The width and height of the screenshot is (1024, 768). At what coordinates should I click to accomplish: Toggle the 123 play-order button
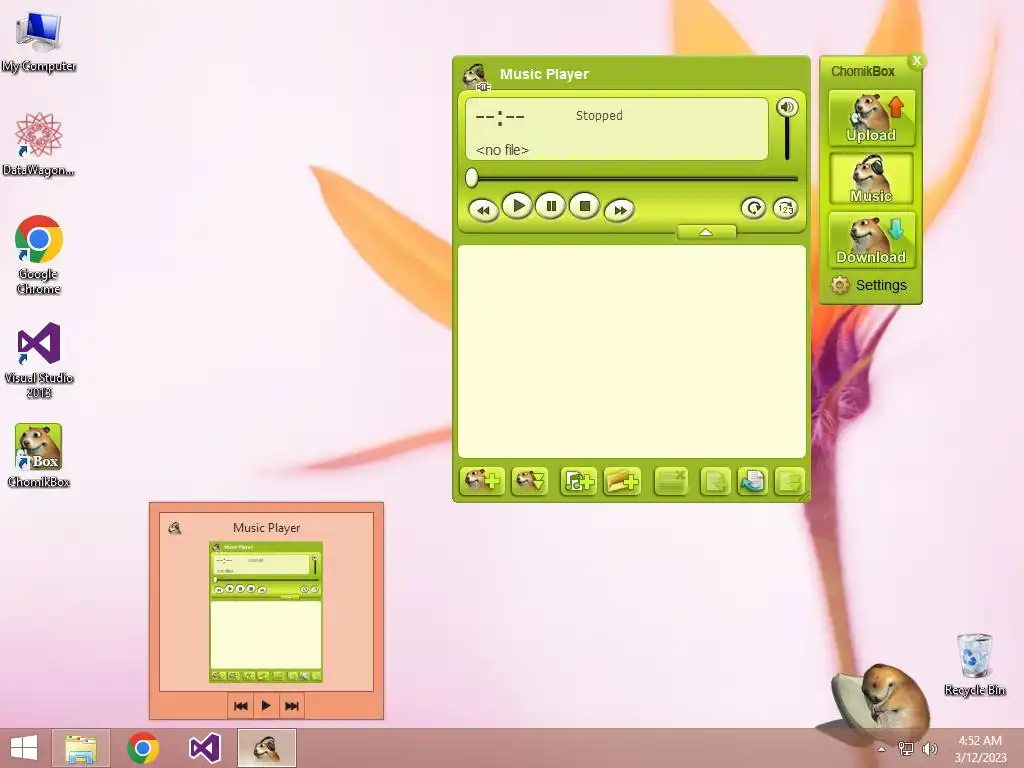coord(786,208)
